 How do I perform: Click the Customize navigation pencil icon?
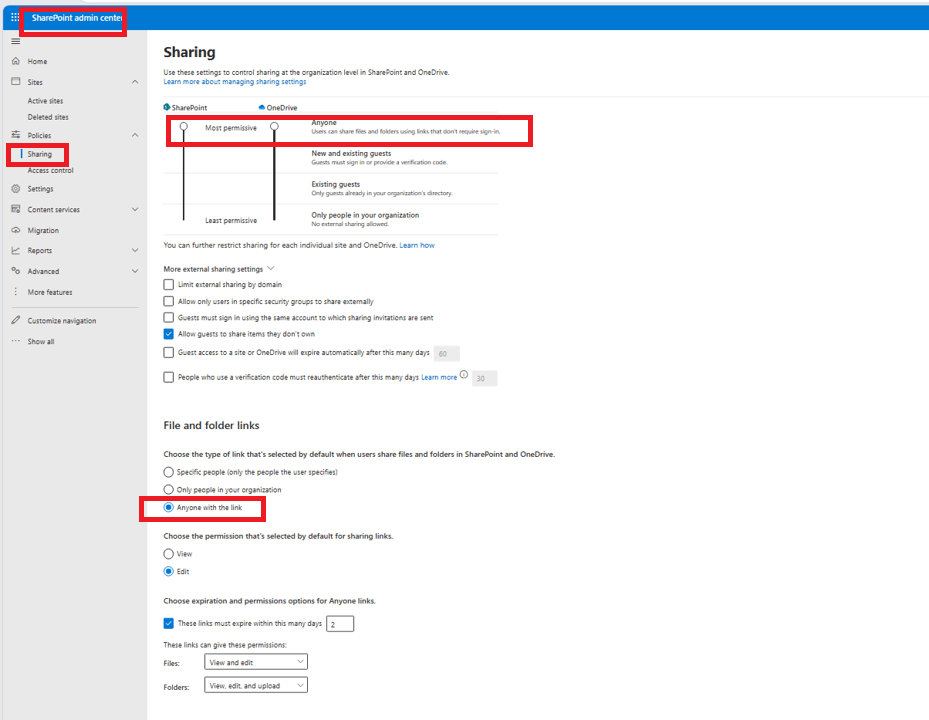(15, 320)
